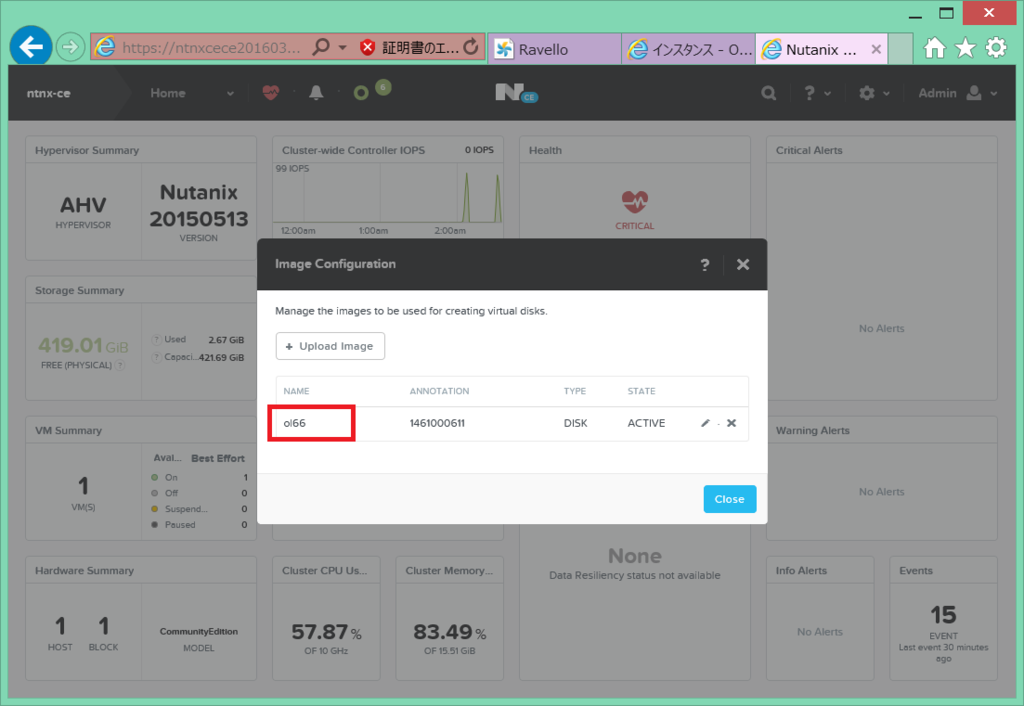1024x706 pixels.
Task: Close the Nutanix browser tab
Action: coord(876,49)
